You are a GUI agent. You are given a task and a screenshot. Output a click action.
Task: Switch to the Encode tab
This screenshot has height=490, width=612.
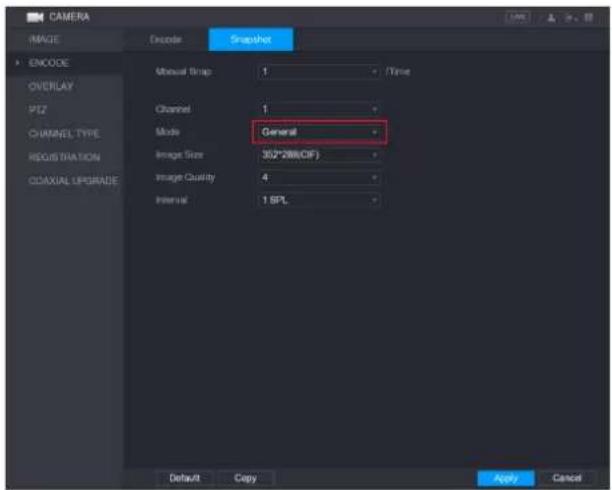(x=166, y=39)
